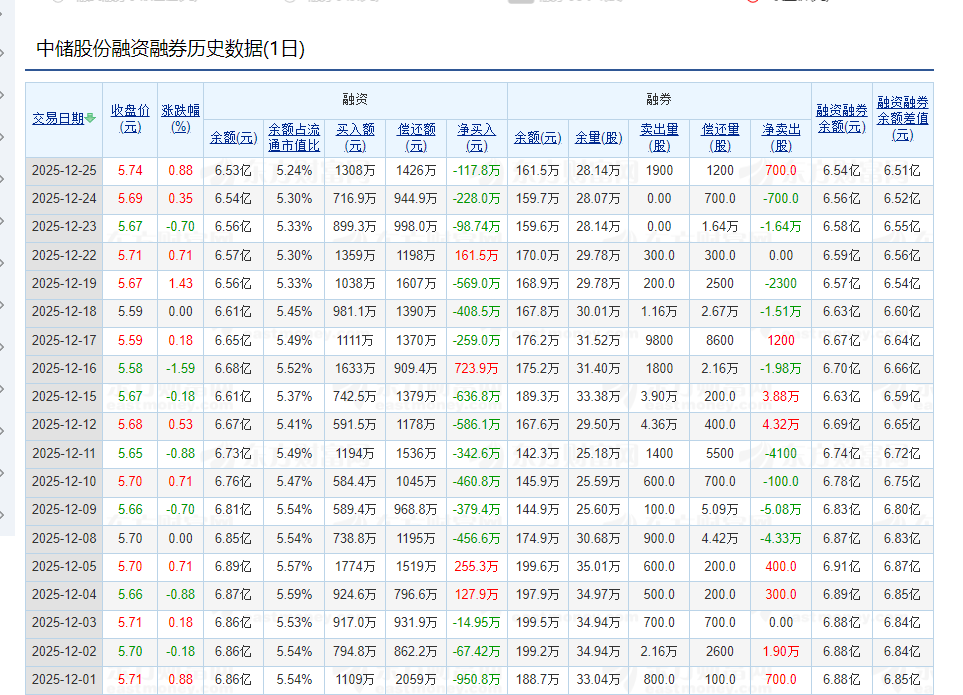Select the 2025-12-08 date cell
963x695 pixels.
pos(64,539)
